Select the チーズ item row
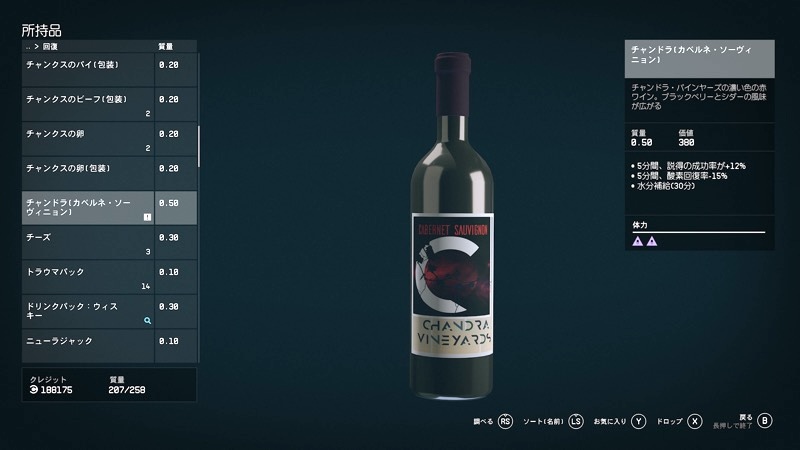800x450 pixels. coord(109,242)
